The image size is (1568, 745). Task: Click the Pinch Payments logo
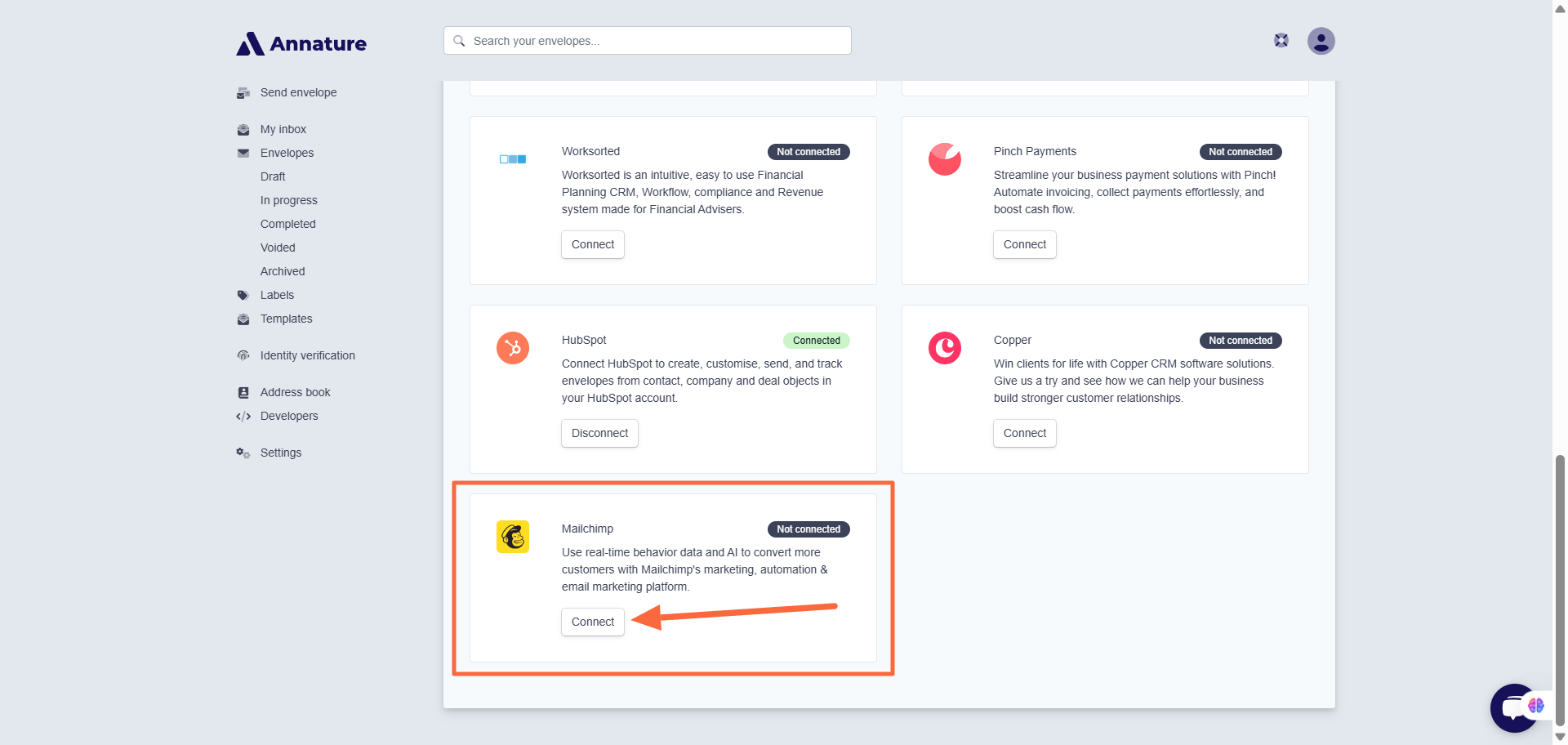pos(945,159)
